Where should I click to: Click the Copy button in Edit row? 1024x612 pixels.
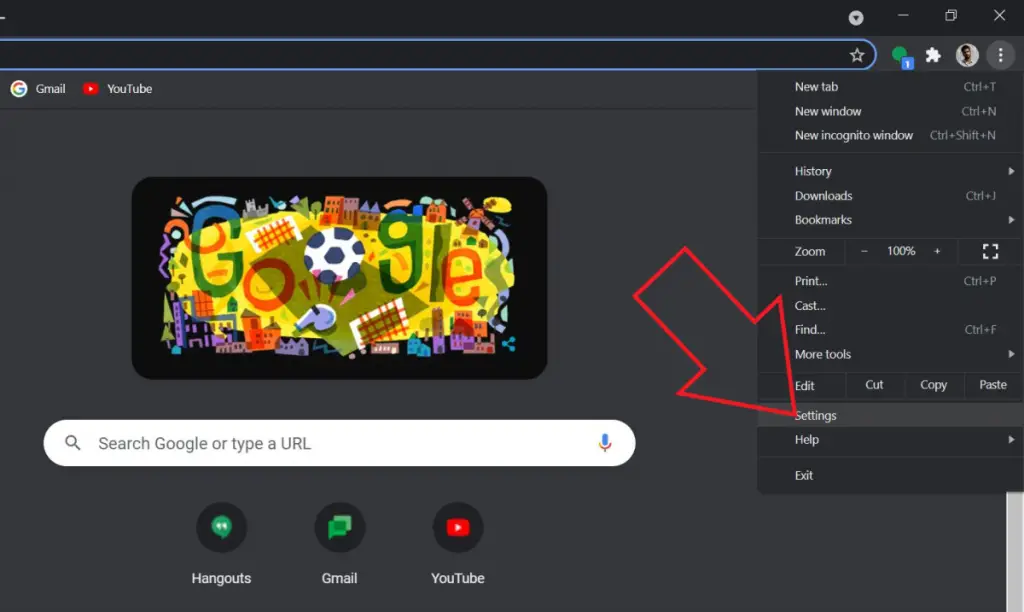click(934, 385)
